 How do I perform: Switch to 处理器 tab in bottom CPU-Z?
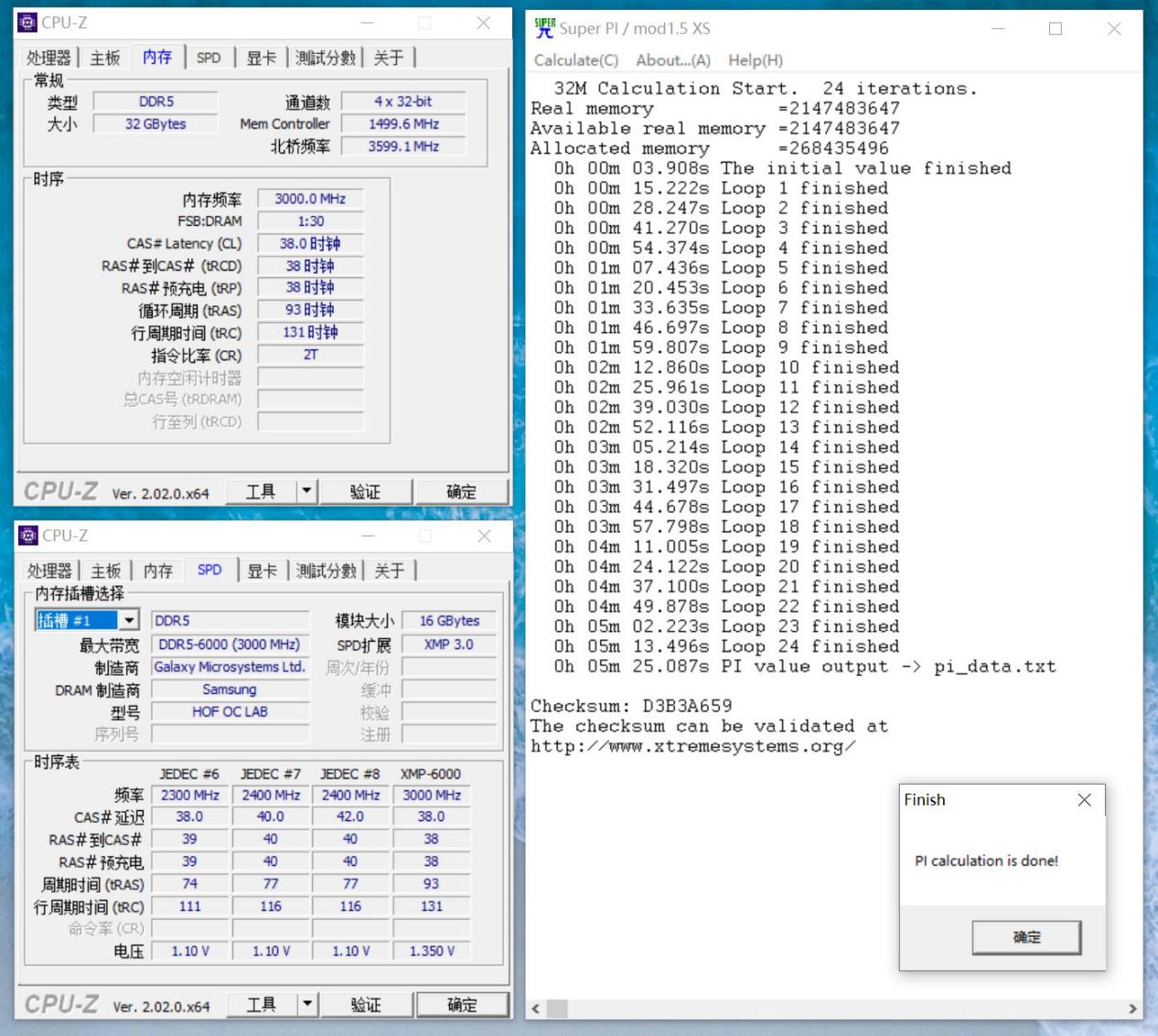coord(49,571)
